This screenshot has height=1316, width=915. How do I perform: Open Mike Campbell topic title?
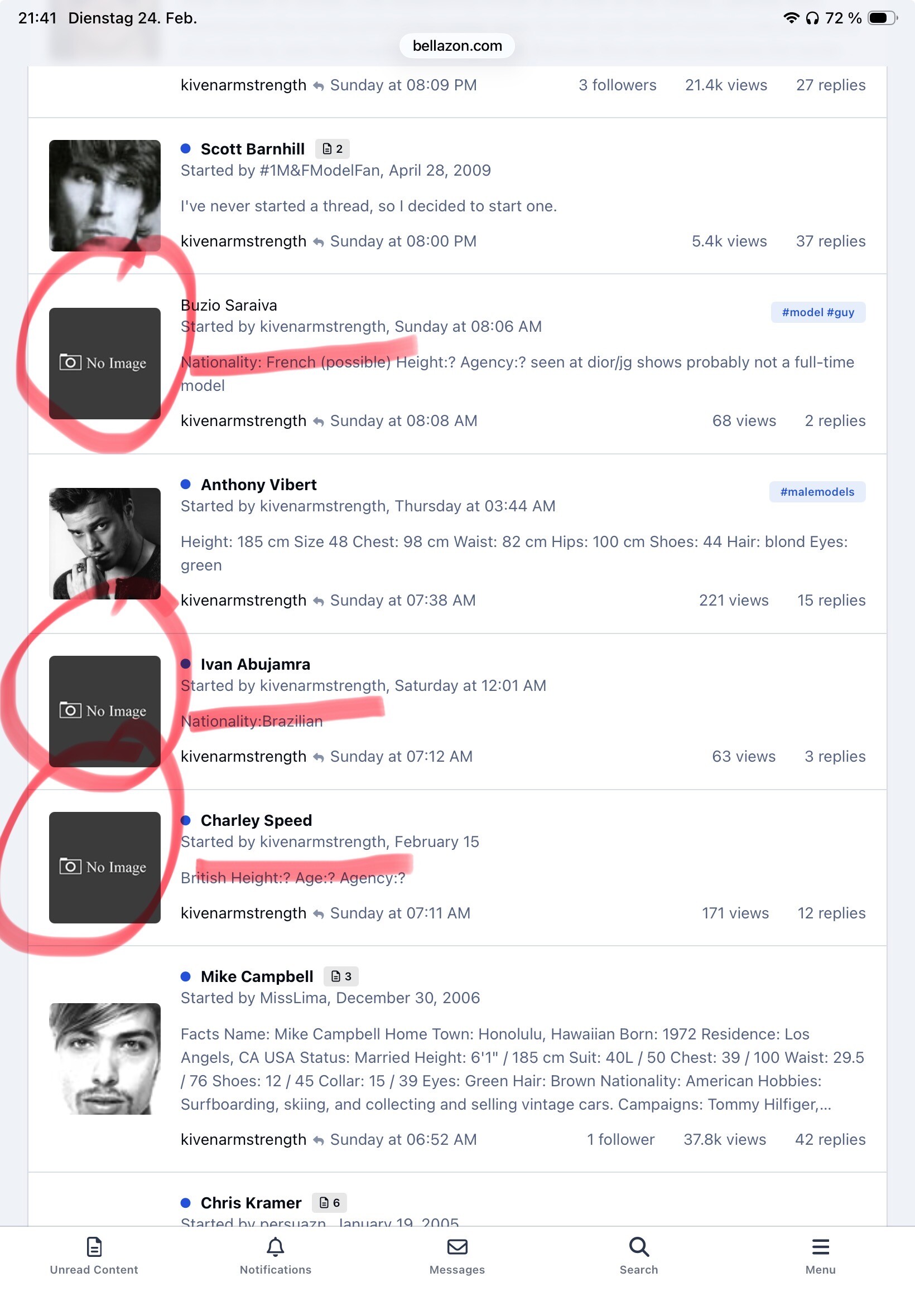pos(257,976)
